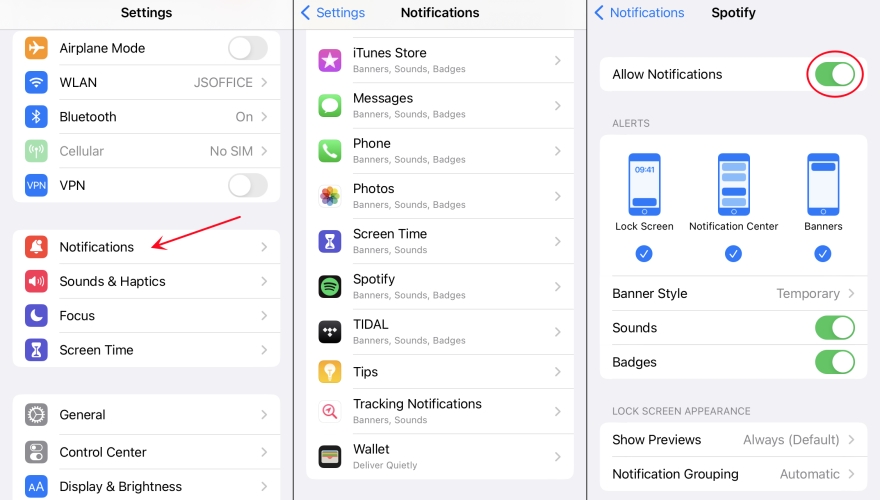Uncheck the Lock Screen checkmark
This screenshot has width=880, height=500.
644,254
